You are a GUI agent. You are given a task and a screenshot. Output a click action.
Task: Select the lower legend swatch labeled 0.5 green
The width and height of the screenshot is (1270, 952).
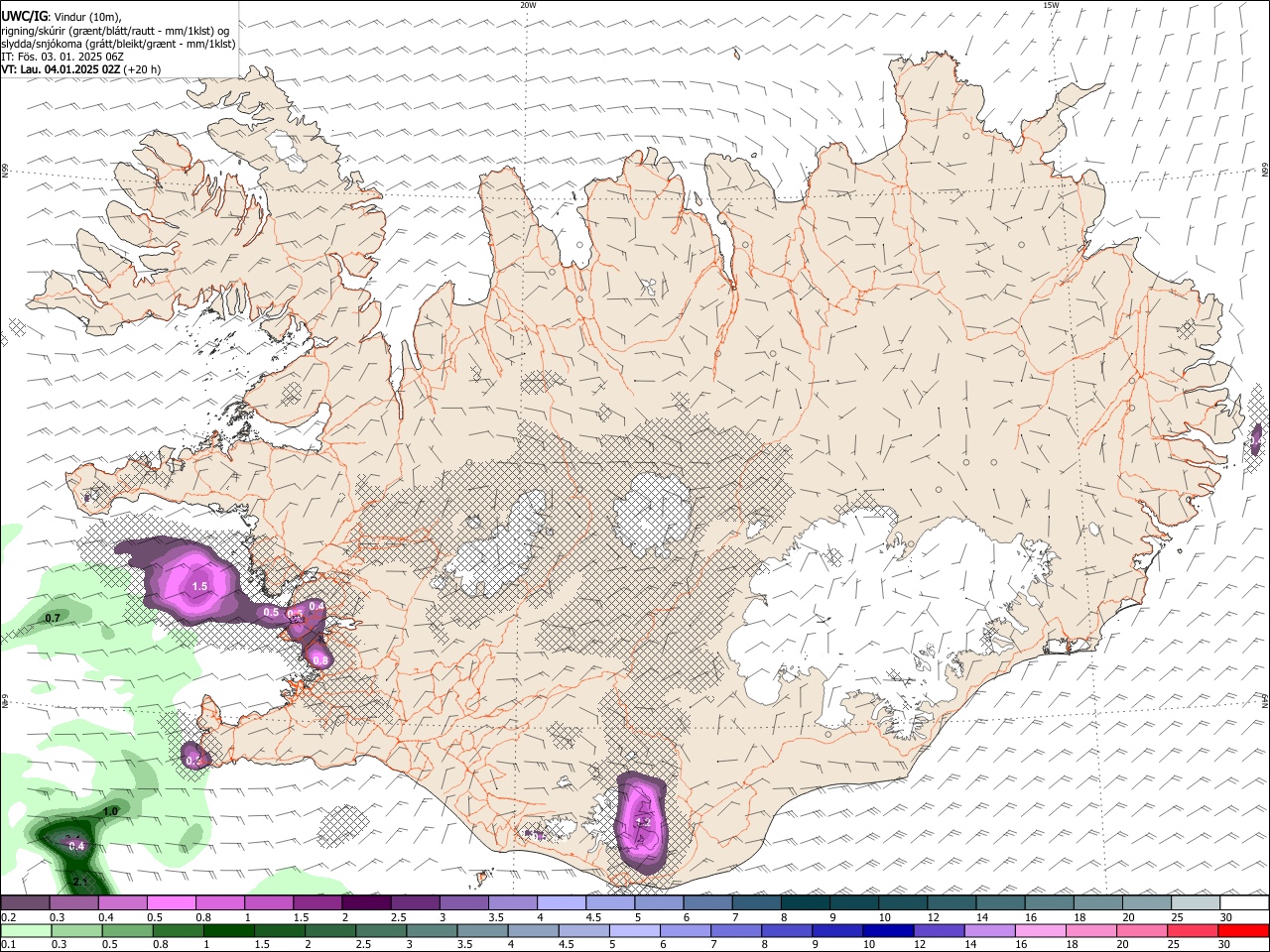pos(127,930)
